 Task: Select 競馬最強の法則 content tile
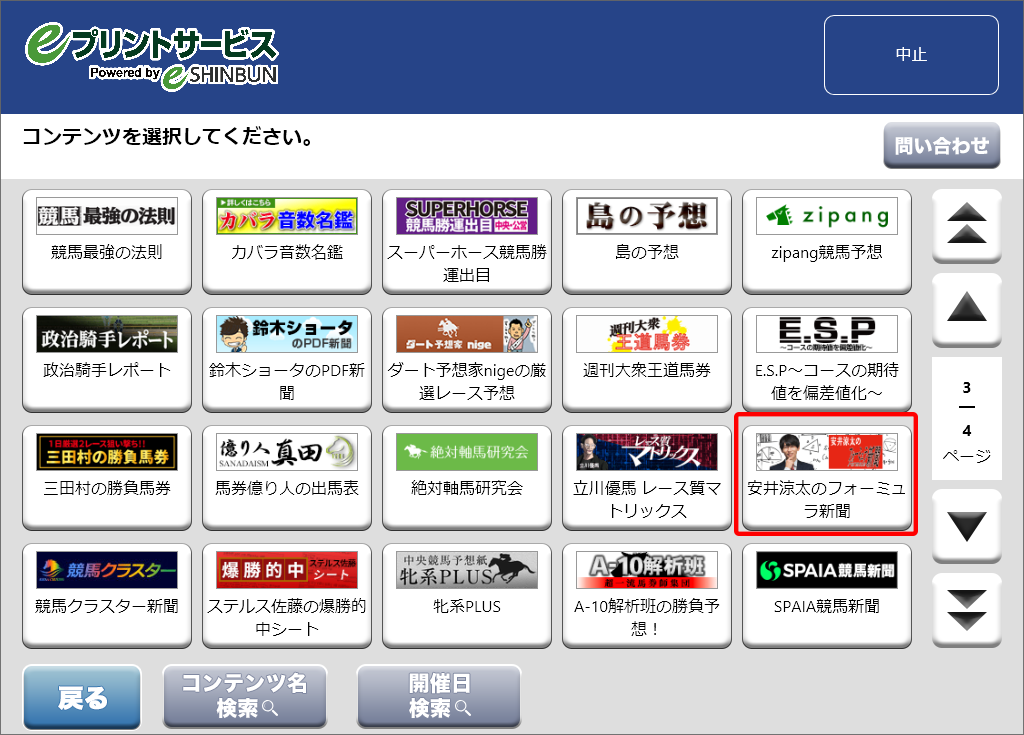[x=107, y=242]
